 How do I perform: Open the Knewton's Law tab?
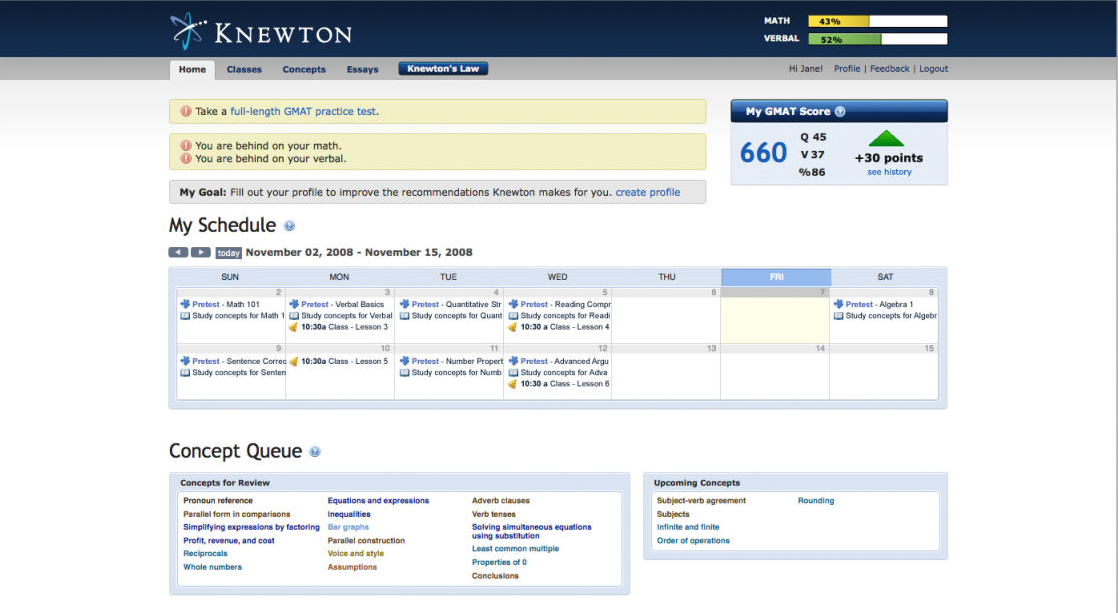[443, 68]
